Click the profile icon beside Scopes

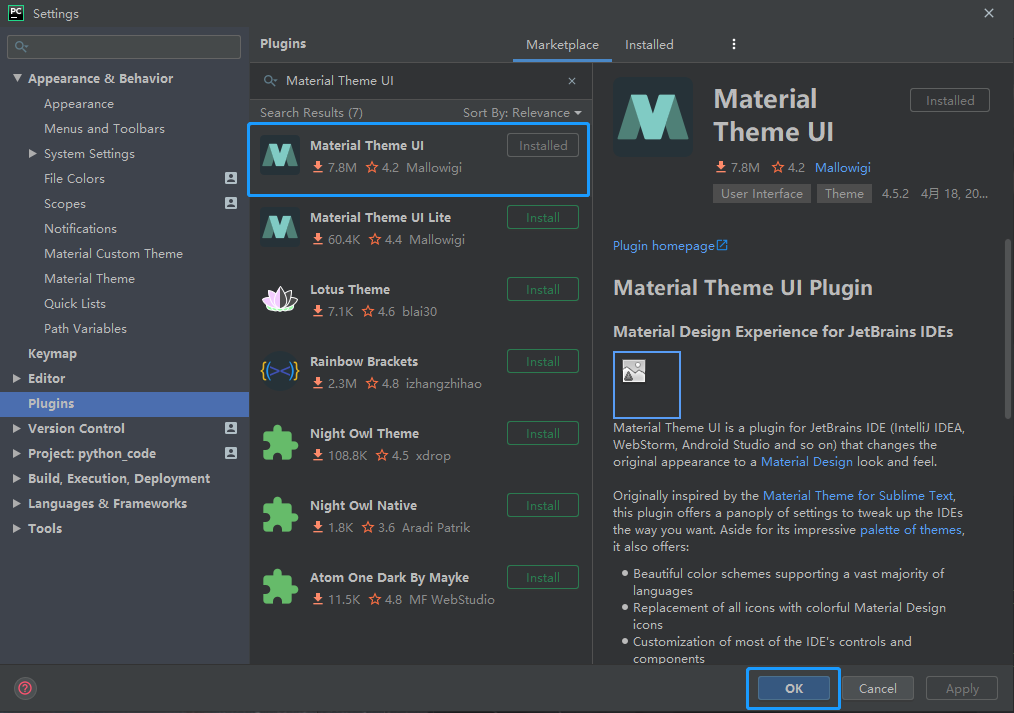[231, 203]
